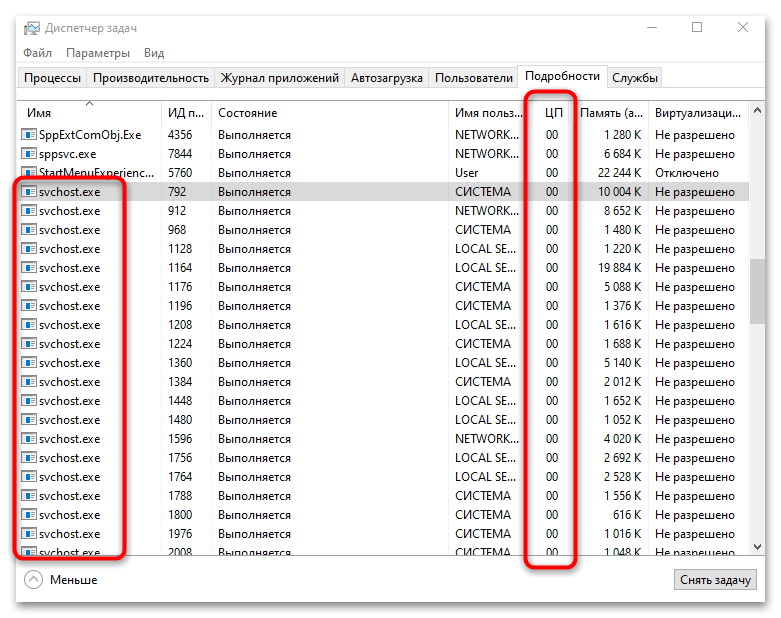This screenshot has height=618, width=781.
Task: Switch to the Пользователи tab
Action: [x=474, y=78]
